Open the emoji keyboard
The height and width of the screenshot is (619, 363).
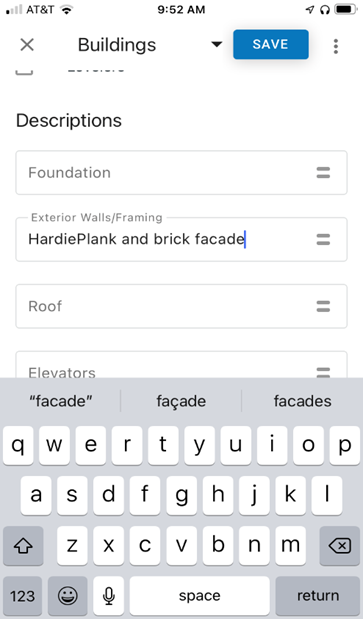[68, 596]
